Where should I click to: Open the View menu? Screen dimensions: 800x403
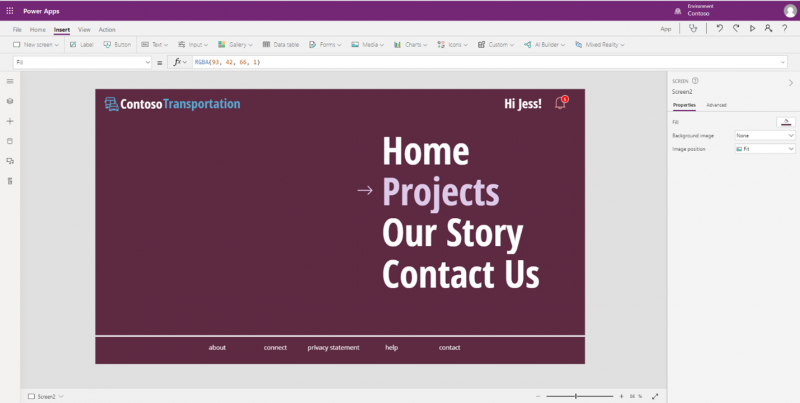pos(84,30)
